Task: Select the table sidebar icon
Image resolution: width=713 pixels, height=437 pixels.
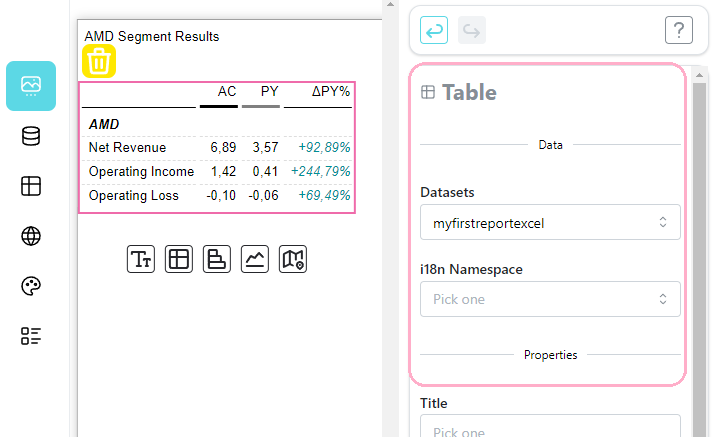Action: (31, 186)
